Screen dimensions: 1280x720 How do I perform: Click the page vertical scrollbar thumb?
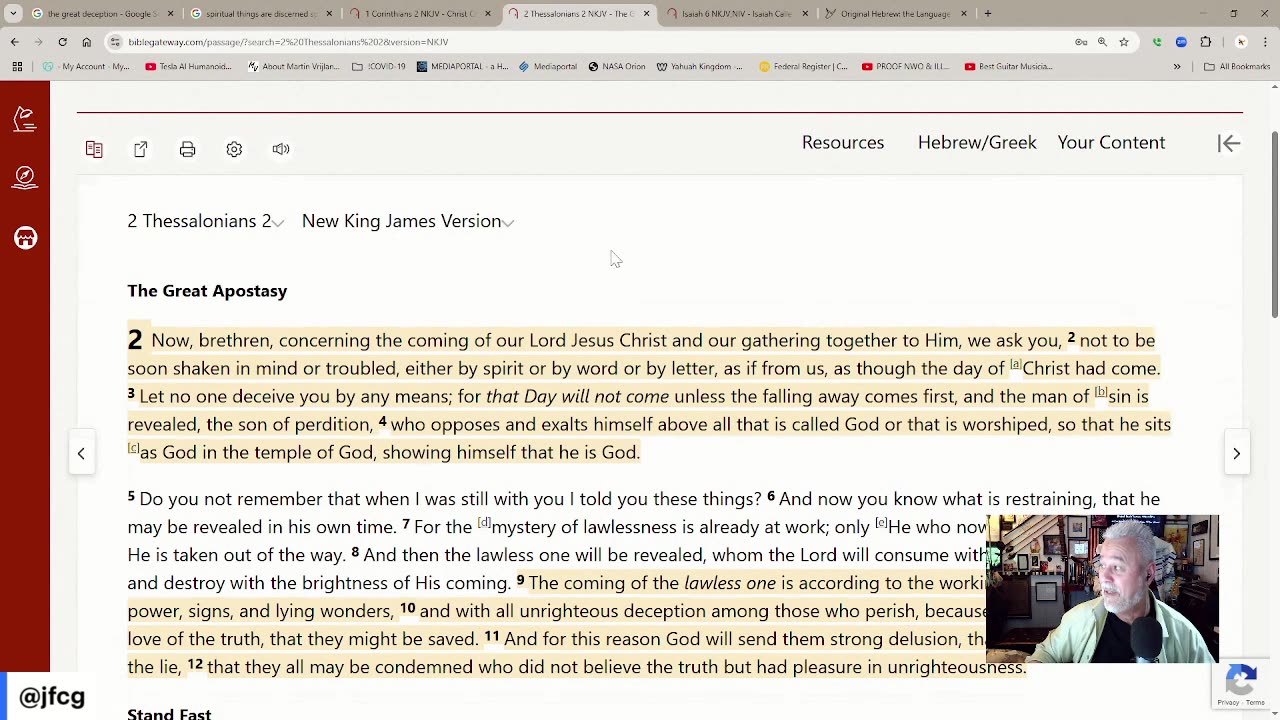coord(1274,225)
